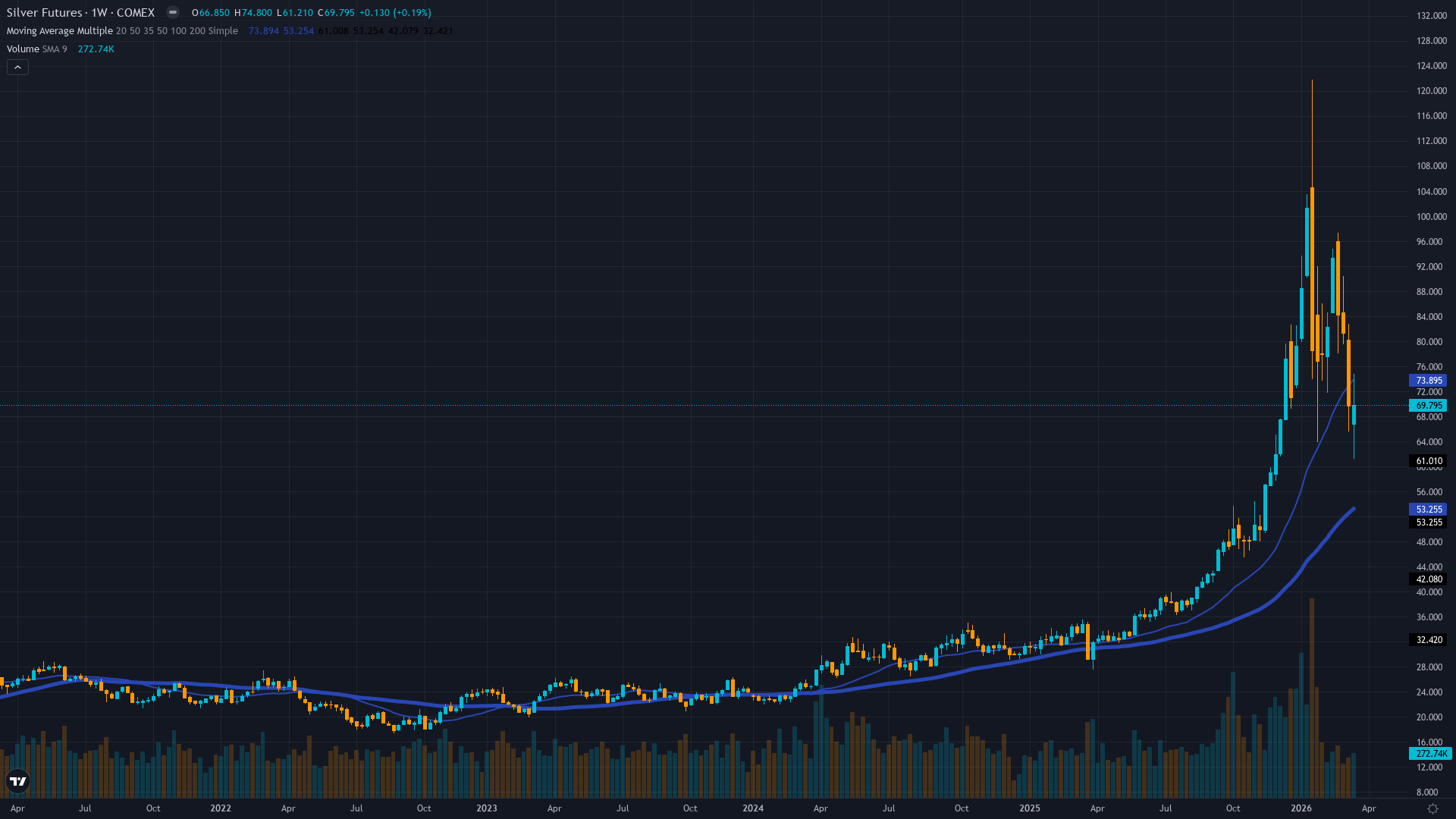Screen dimensions: 1456x819
Task: Click the 53.254 blue value in MA legend
Action: pyautogui.click(x=299, y=31)
